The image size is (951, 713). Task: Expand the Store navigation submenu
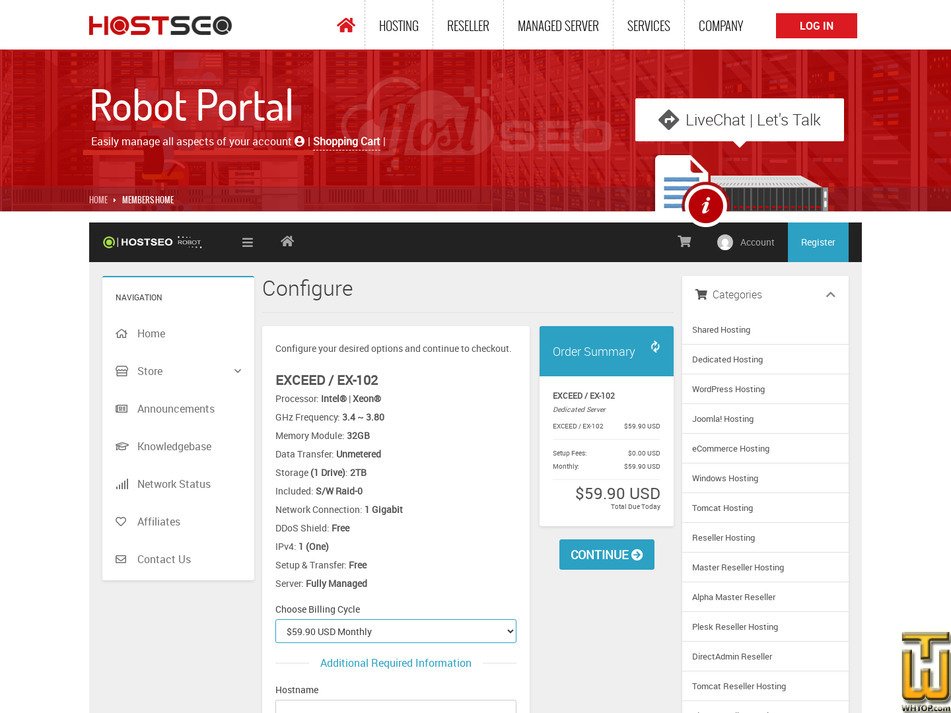coord(237,371)
